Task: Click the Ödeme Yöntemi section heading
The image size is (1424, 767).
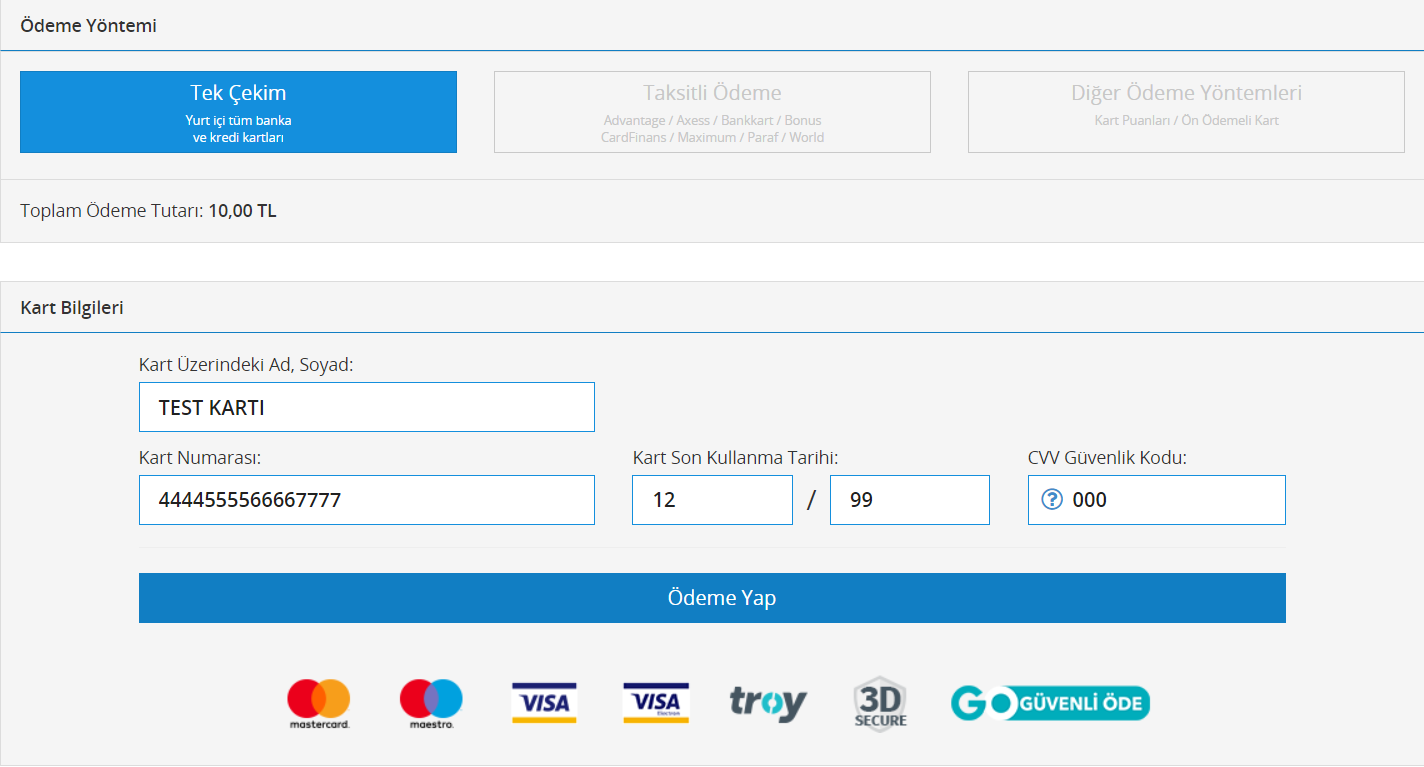Action: (88, 26)
